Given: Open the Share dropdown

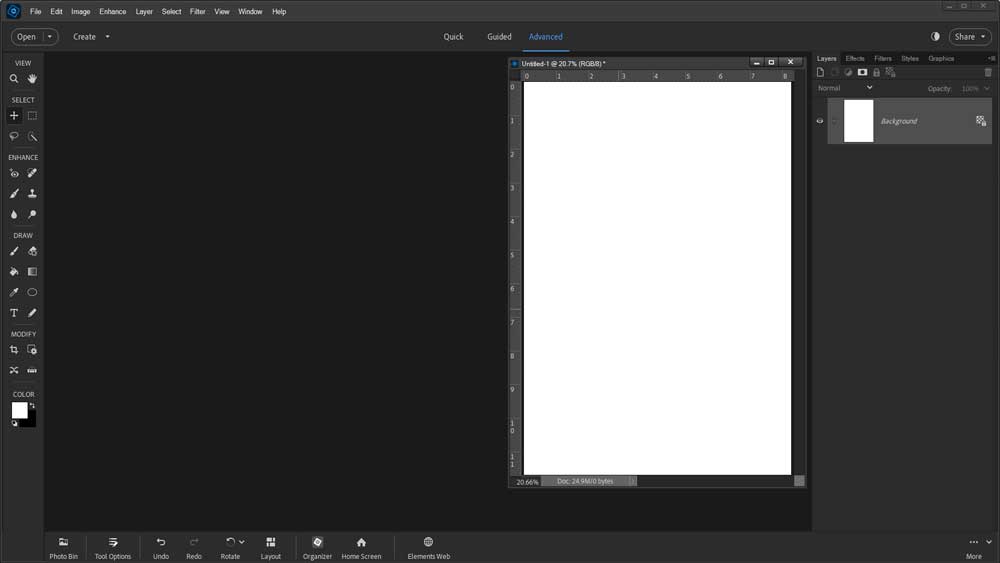Looking at the screenshot, I should coord(983,36).
